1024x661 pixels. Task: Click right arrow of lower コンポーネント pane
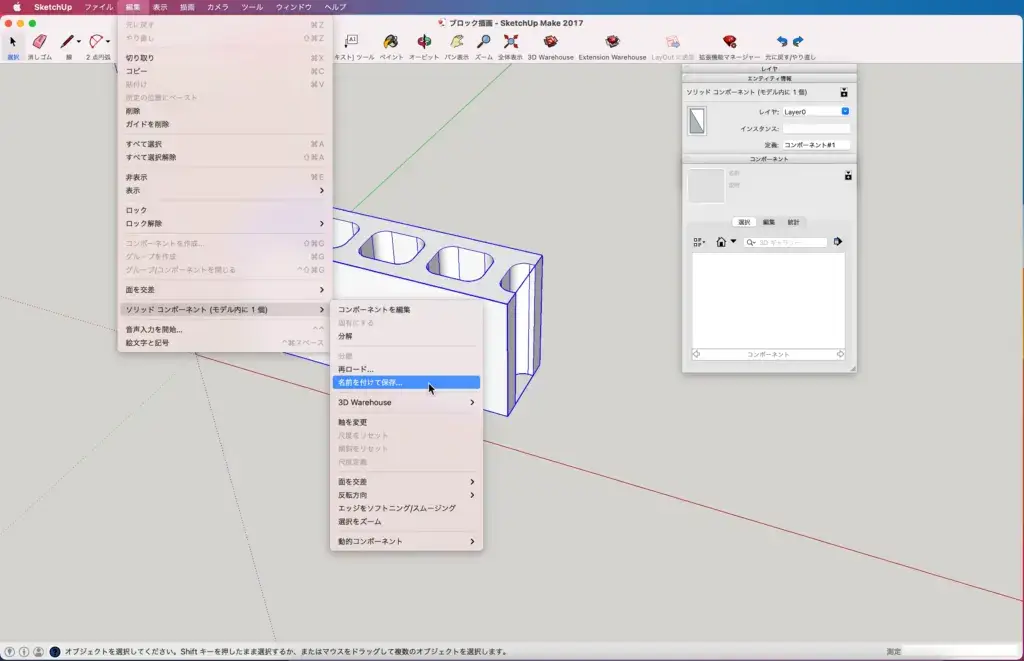[x=840, y=354]
